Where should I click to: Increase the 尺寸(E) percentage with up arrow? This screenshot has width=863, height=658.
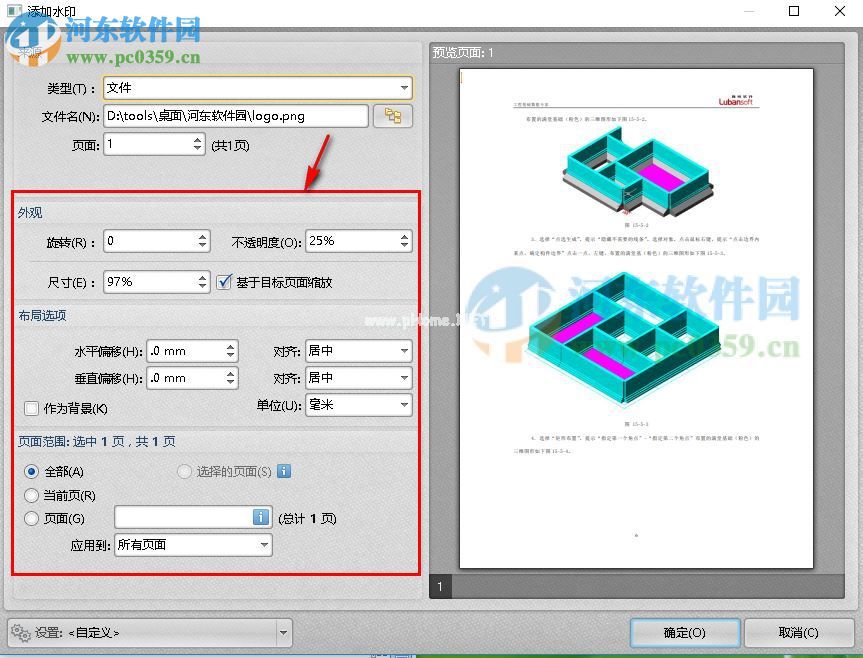pos(203,277)
